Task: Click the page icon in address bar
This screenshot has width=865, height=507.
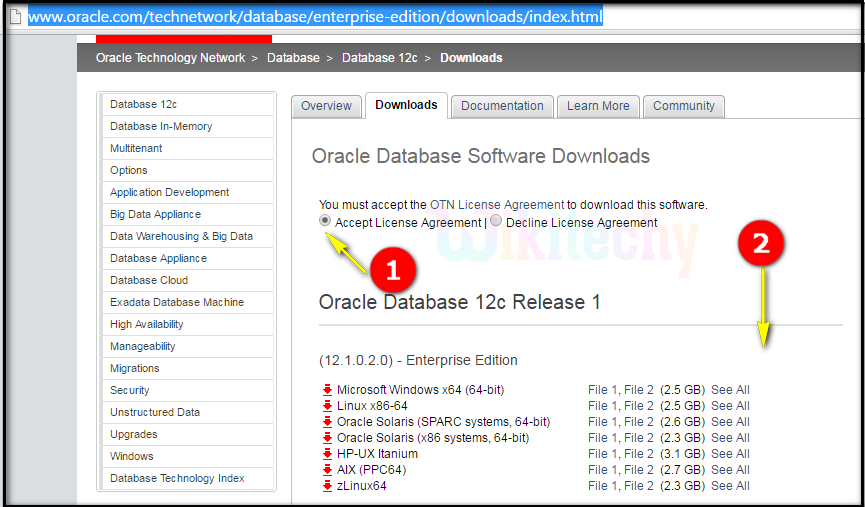Action: pyautogui.click(x=13, y=17)
